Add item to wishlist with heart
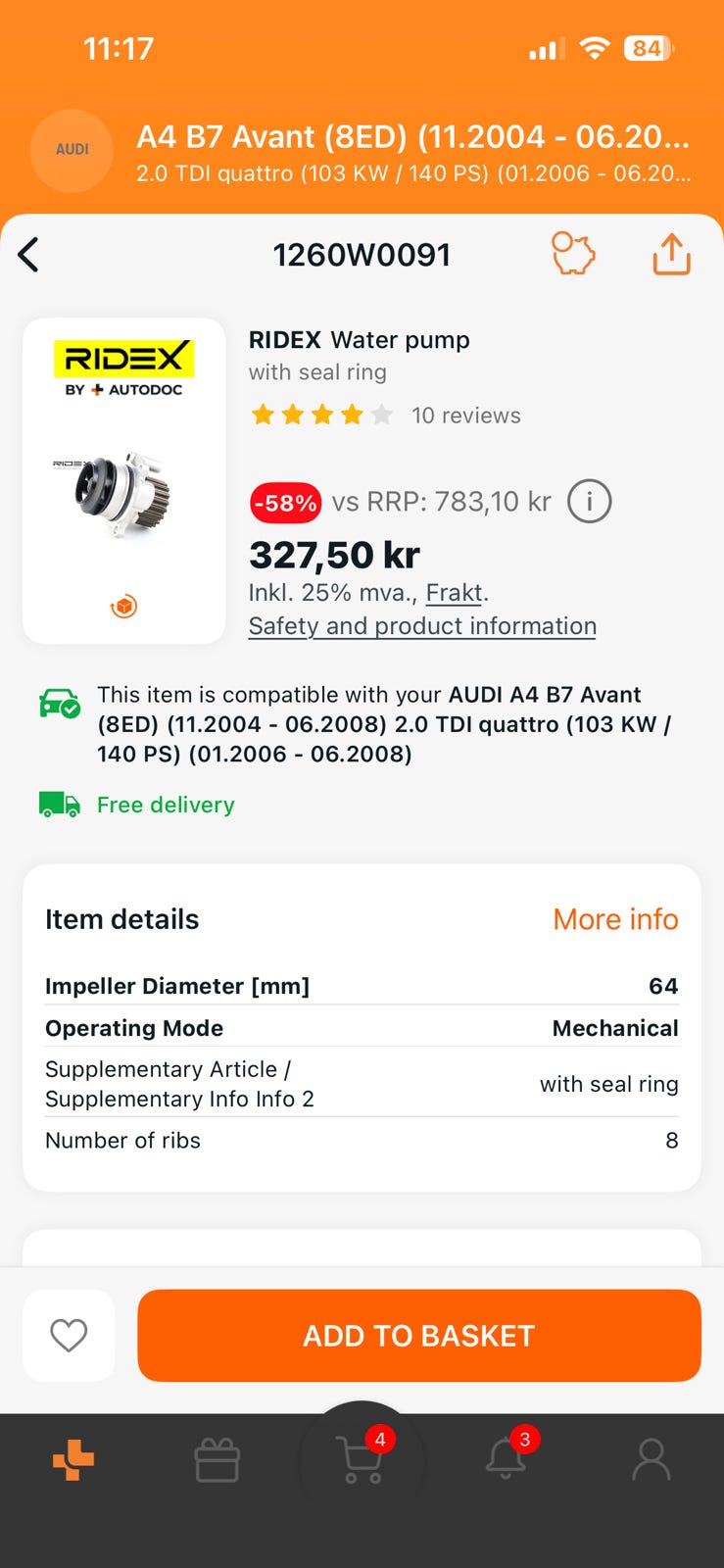This screenshot has width=724, height=1568. (x=69, y=1335)
